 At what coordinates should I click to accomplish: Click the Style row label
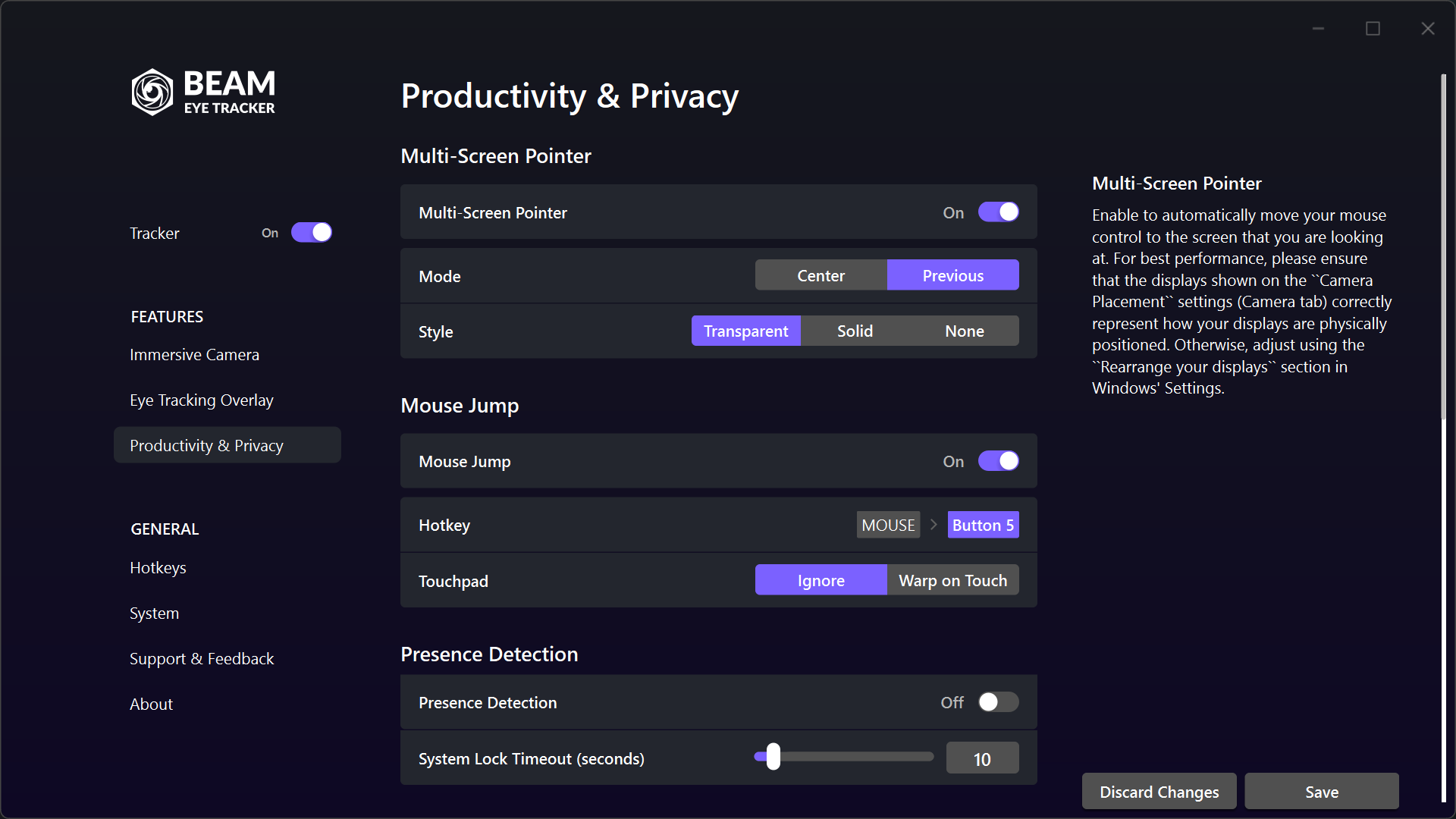point(435,332)
